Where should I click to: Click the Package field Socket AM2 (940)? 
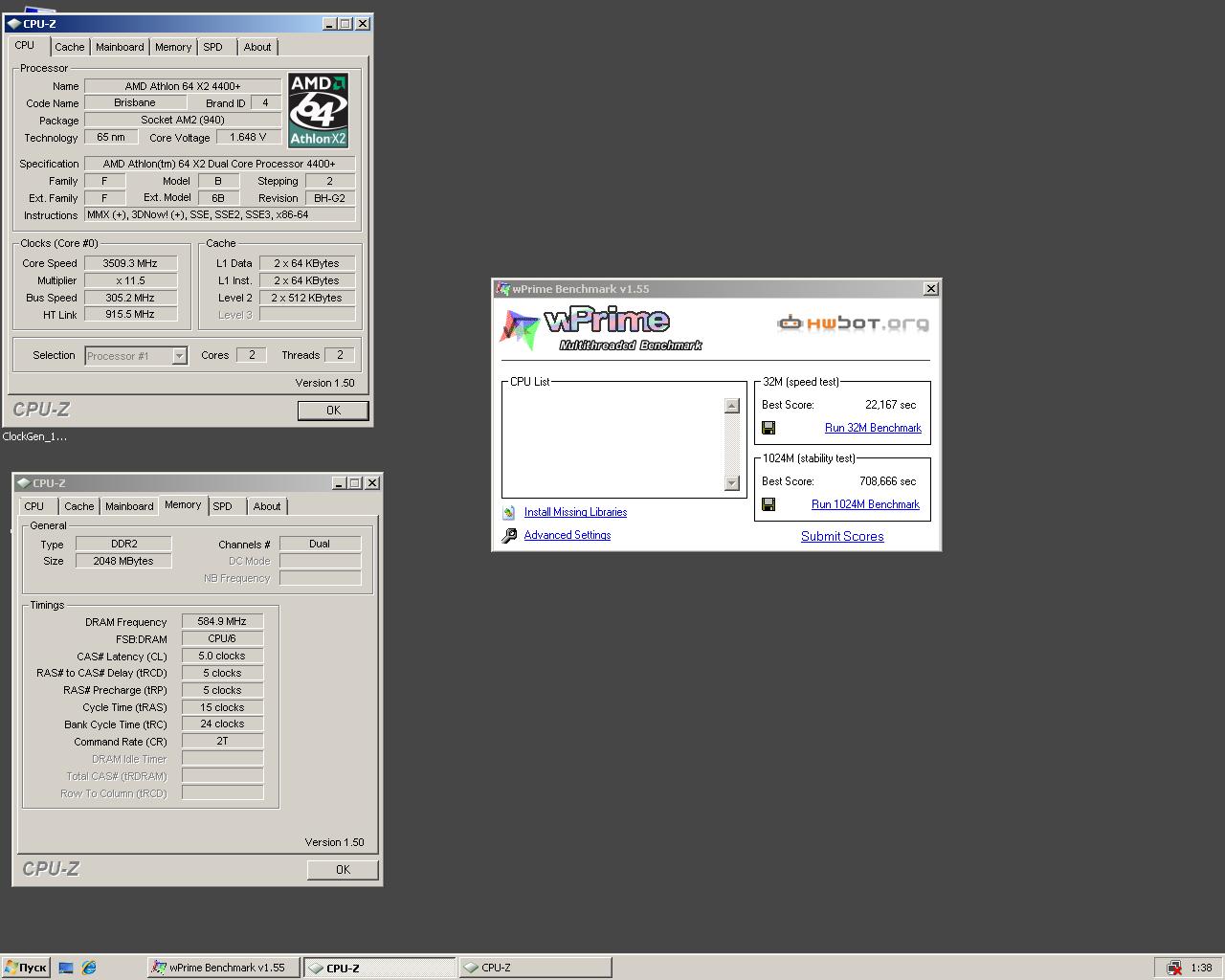point(183,120)
